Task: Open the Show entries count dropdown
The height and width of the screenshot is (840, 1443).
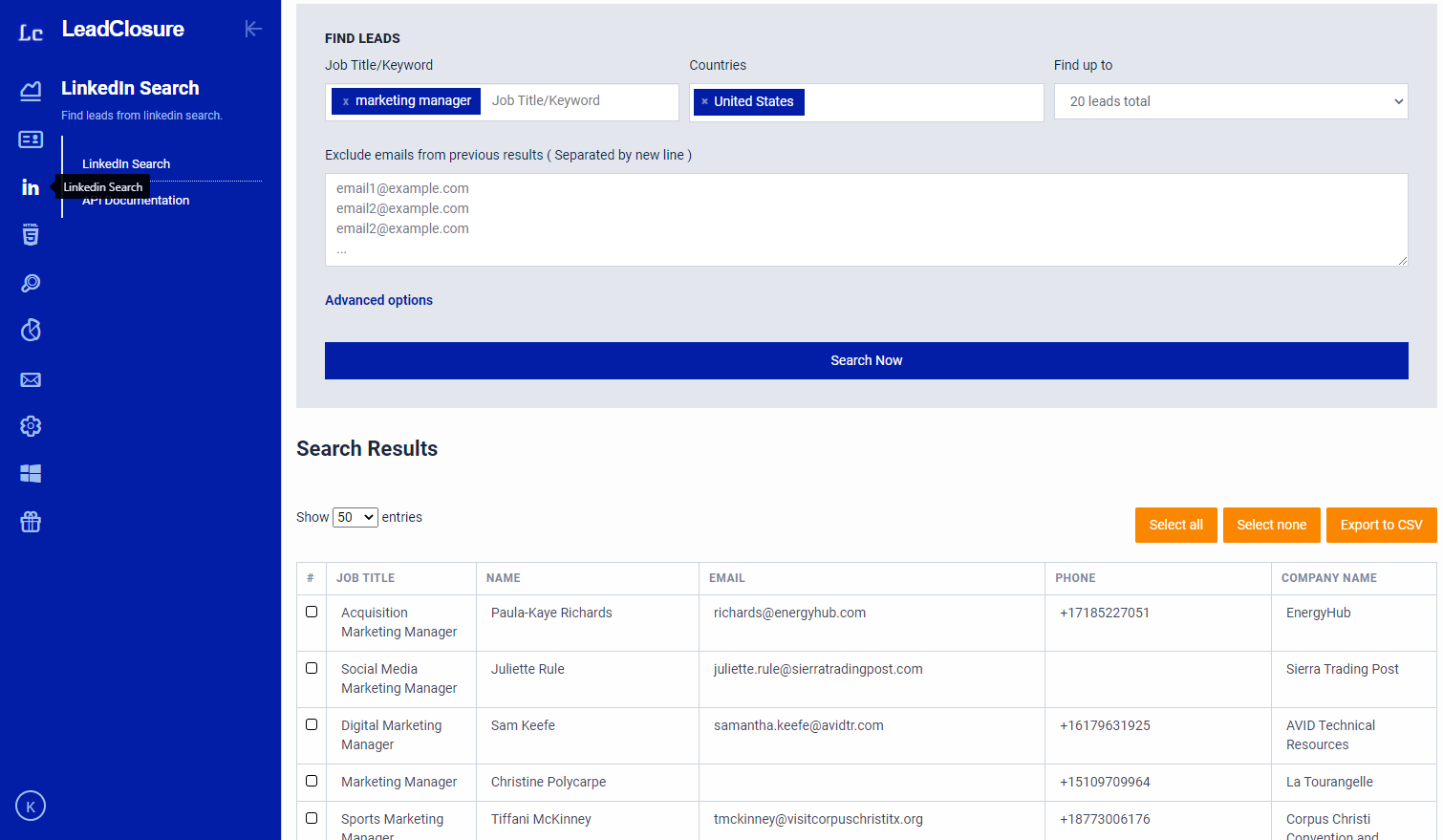Action: [x=355, y=517]
